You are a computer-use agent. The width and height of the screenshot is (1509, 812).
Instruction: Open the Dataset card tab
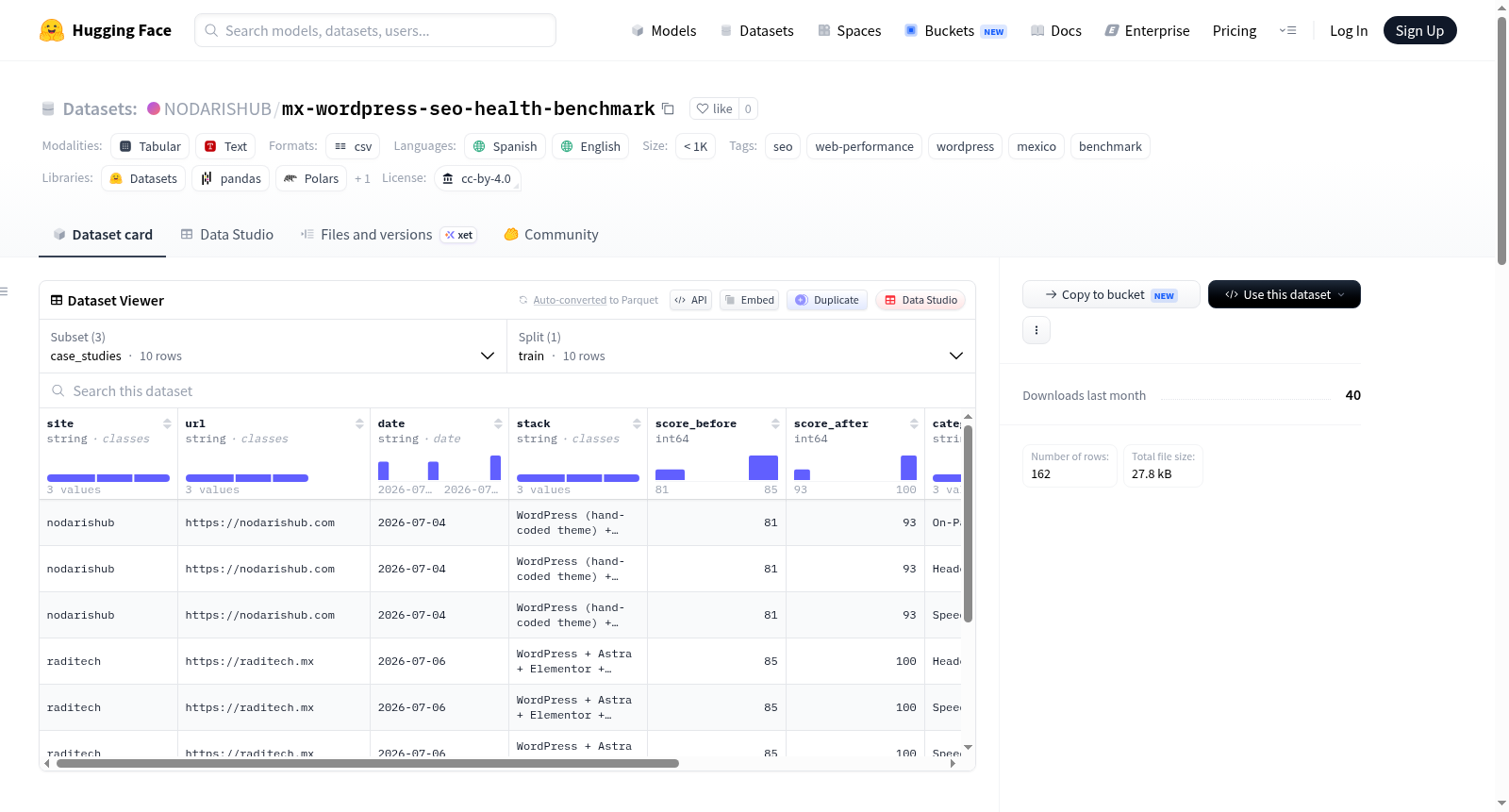coord(102,234)
